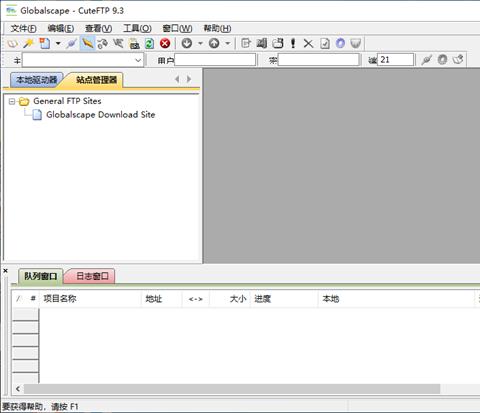Click the Download arrow icon
The width and height of the screenshot is (480, 413).
(x=187, y=43)
